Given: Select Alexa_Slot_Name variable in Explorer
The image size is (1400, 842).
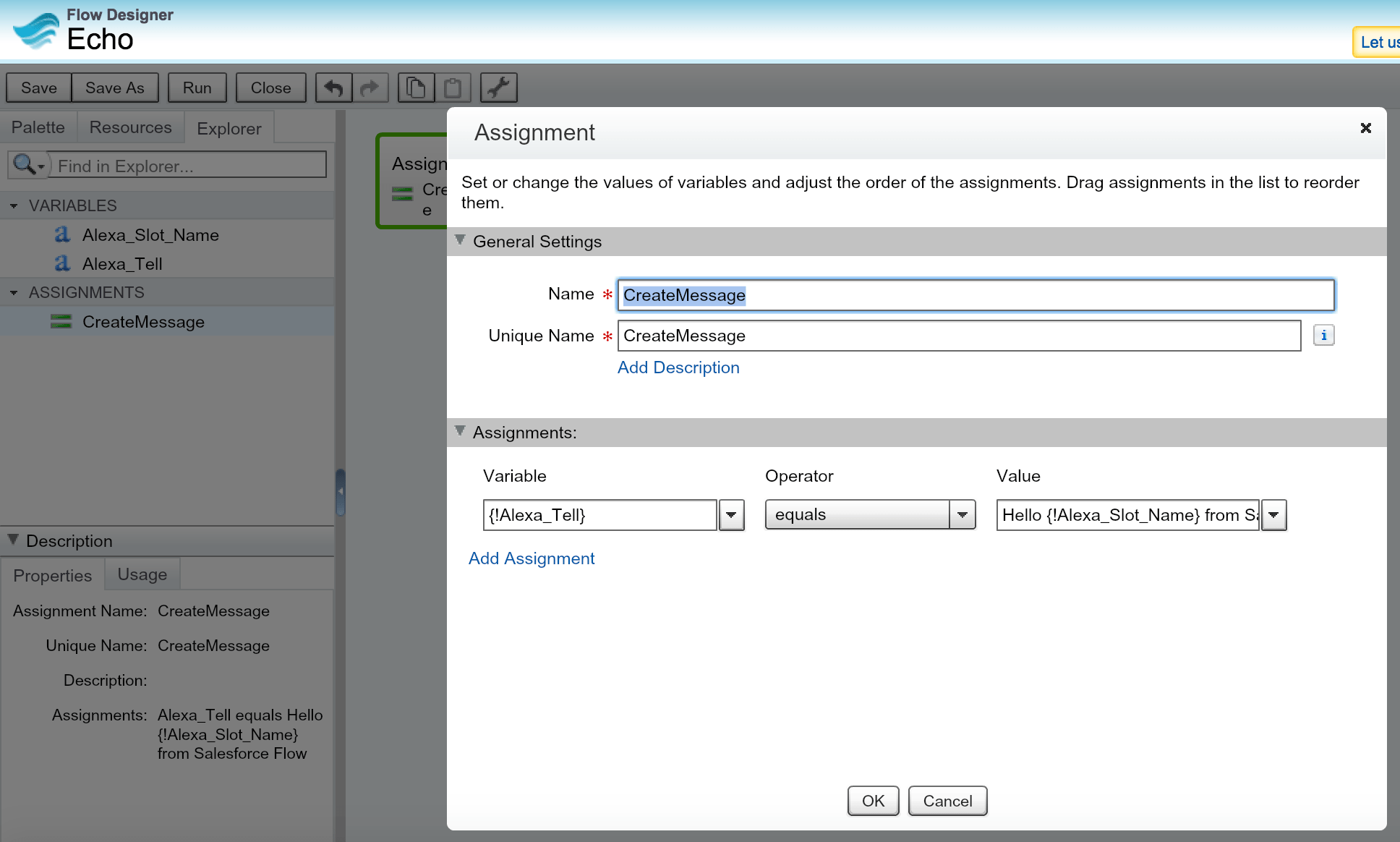Looking at the screenshot, I should (x=150, y=235).
